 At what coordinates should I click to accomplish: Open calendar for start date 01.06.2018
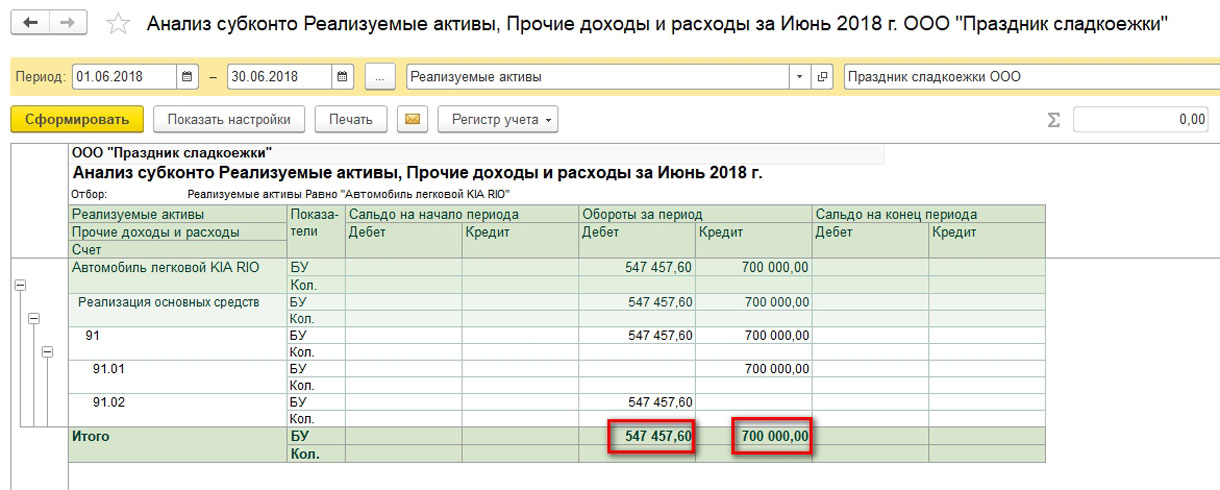[187, 76]
